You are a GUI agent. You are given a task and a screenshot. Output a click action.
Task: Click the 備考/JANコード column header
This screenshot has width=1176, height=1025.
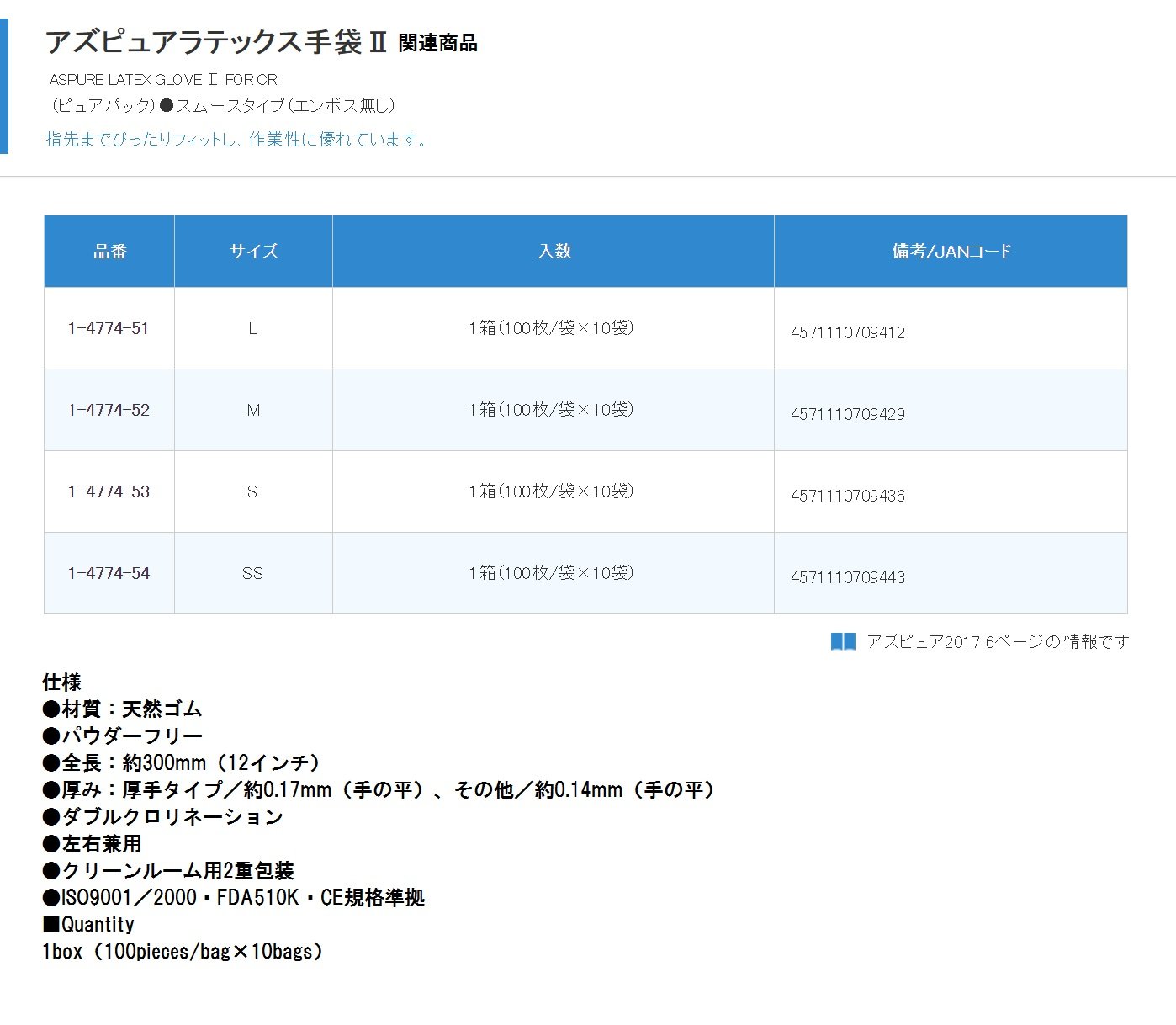click(x=951, y=250)
